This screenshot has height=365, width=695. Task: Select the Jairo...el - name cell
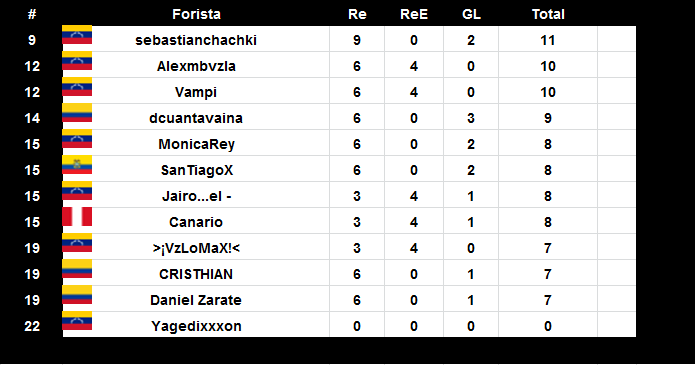click(197, 196)
